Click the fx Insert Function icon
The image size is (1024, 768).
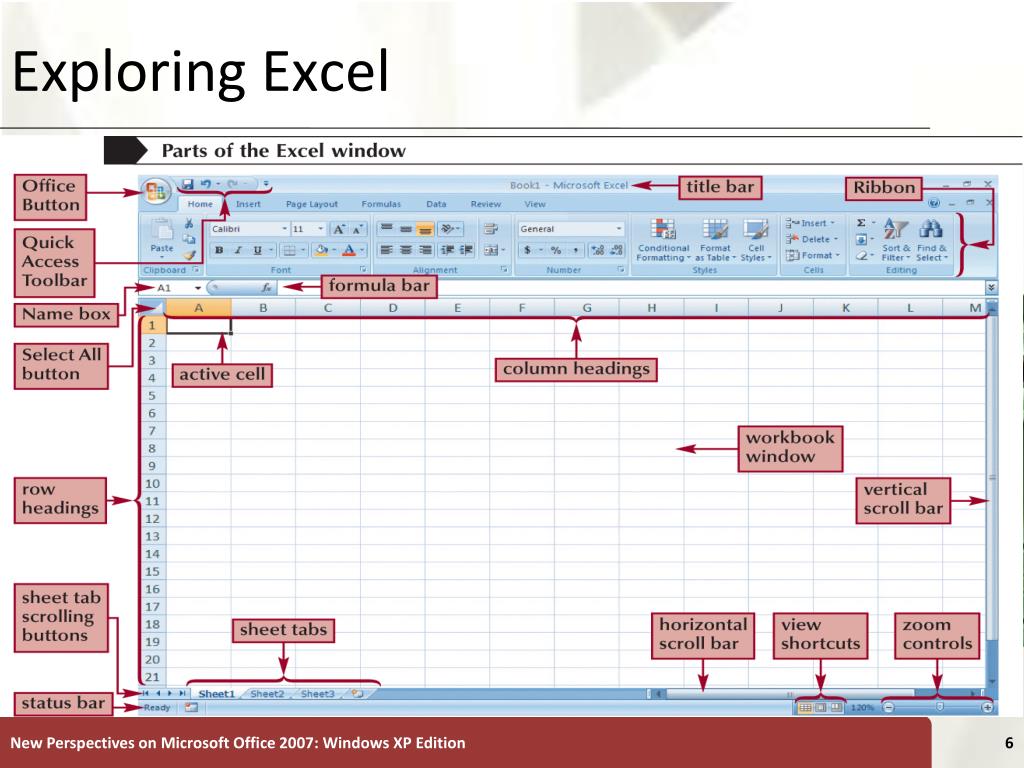(266, 287)
